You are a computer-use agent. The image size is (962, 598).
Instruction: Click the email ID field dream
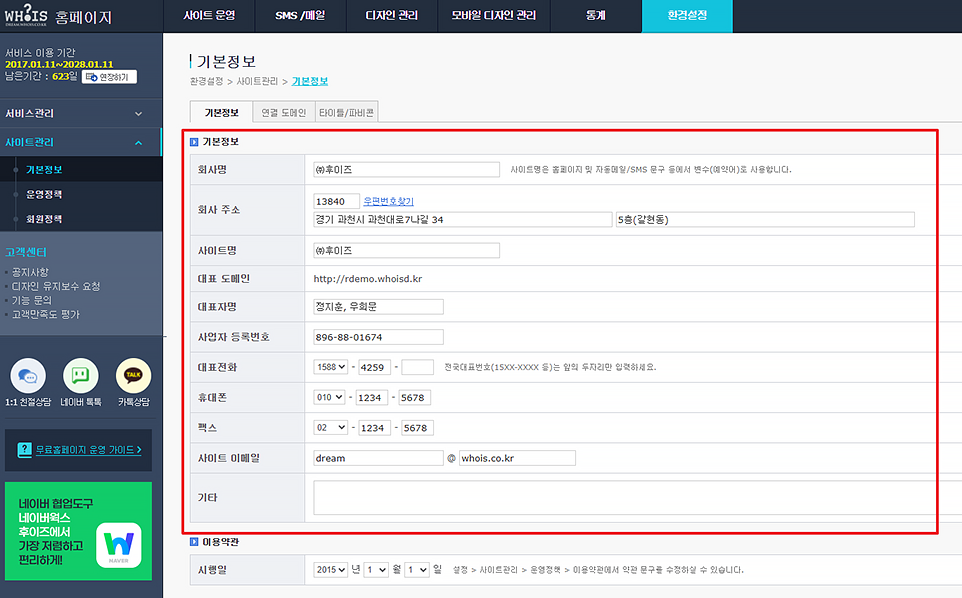[x=378, y=458]
